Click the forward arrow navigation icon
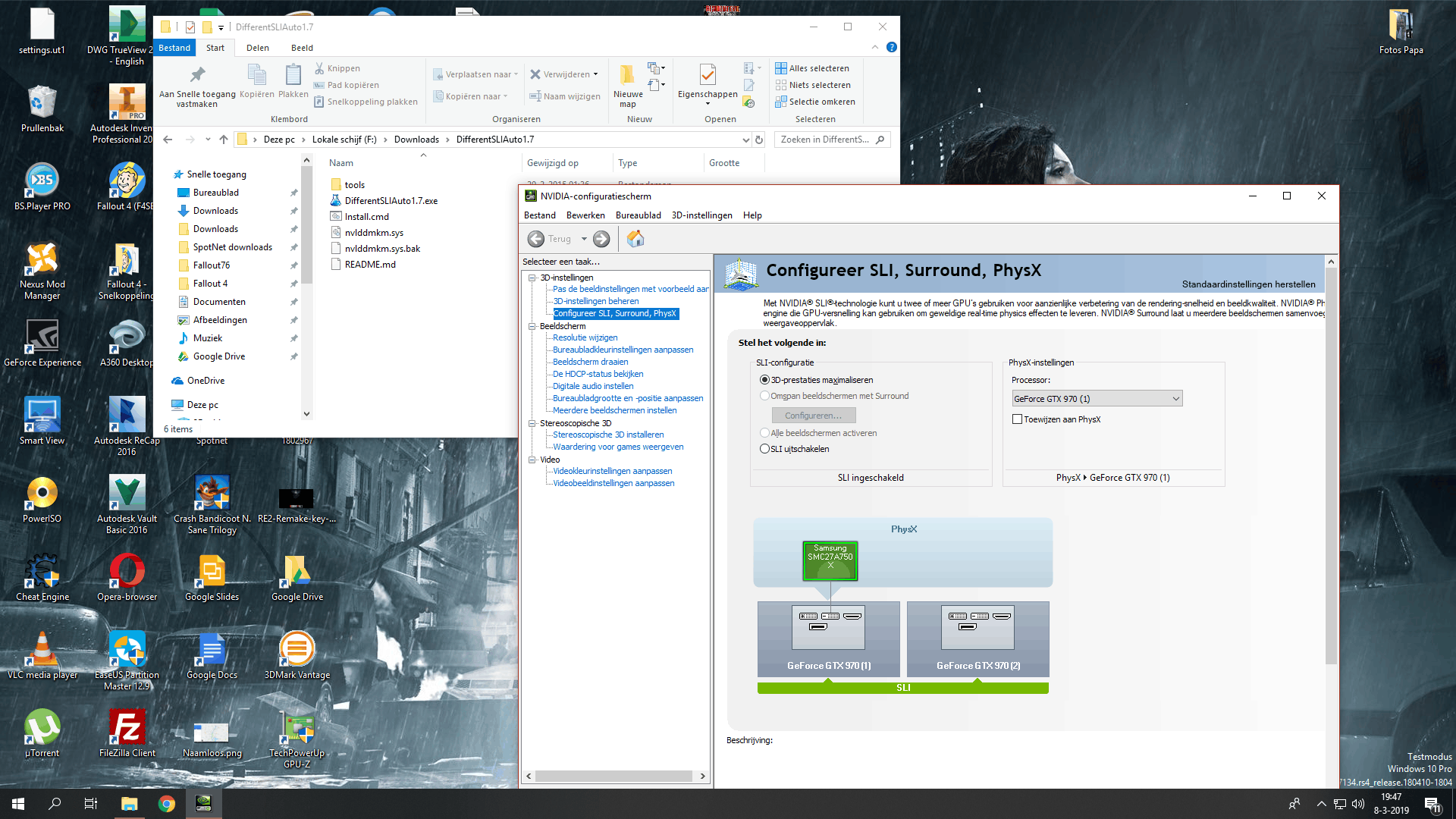Screen dimensions: 1456x819 [x=601, y=239]
